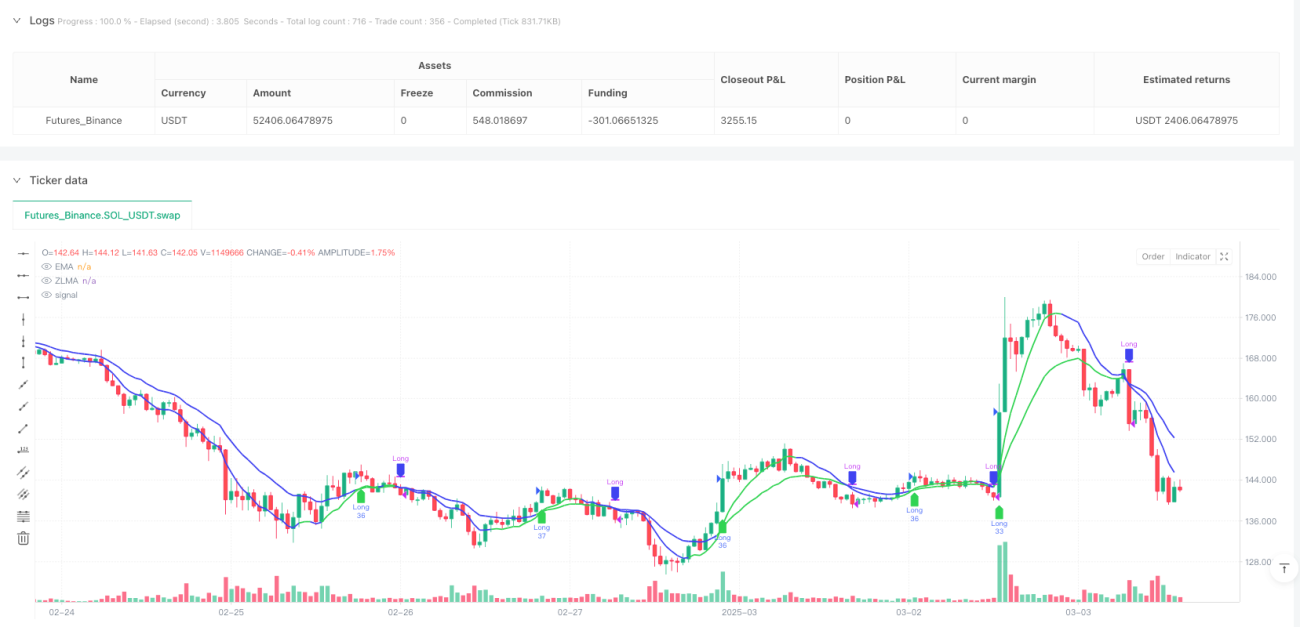Collapse the Ticker data section
Viewport: 1300px width, 627px height.
click(x=16, y=180)
